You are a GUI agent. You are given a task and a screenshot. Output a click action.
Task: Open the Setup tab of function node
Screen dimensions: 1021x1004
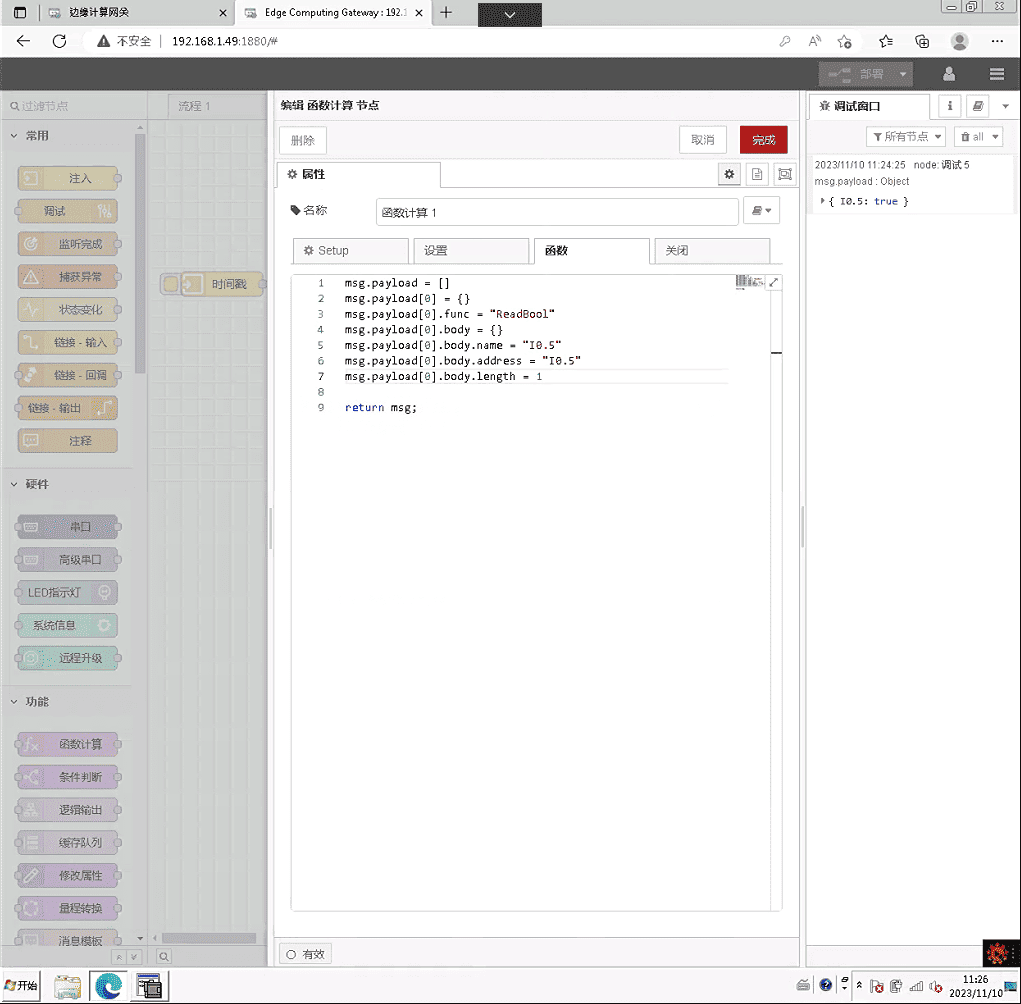350,251
